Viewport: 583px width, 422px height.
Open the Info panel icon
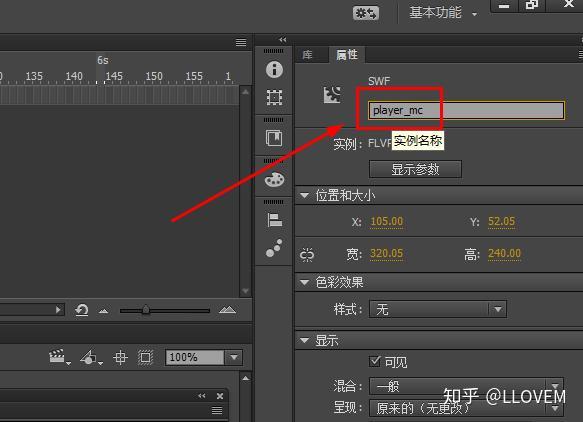274,70
